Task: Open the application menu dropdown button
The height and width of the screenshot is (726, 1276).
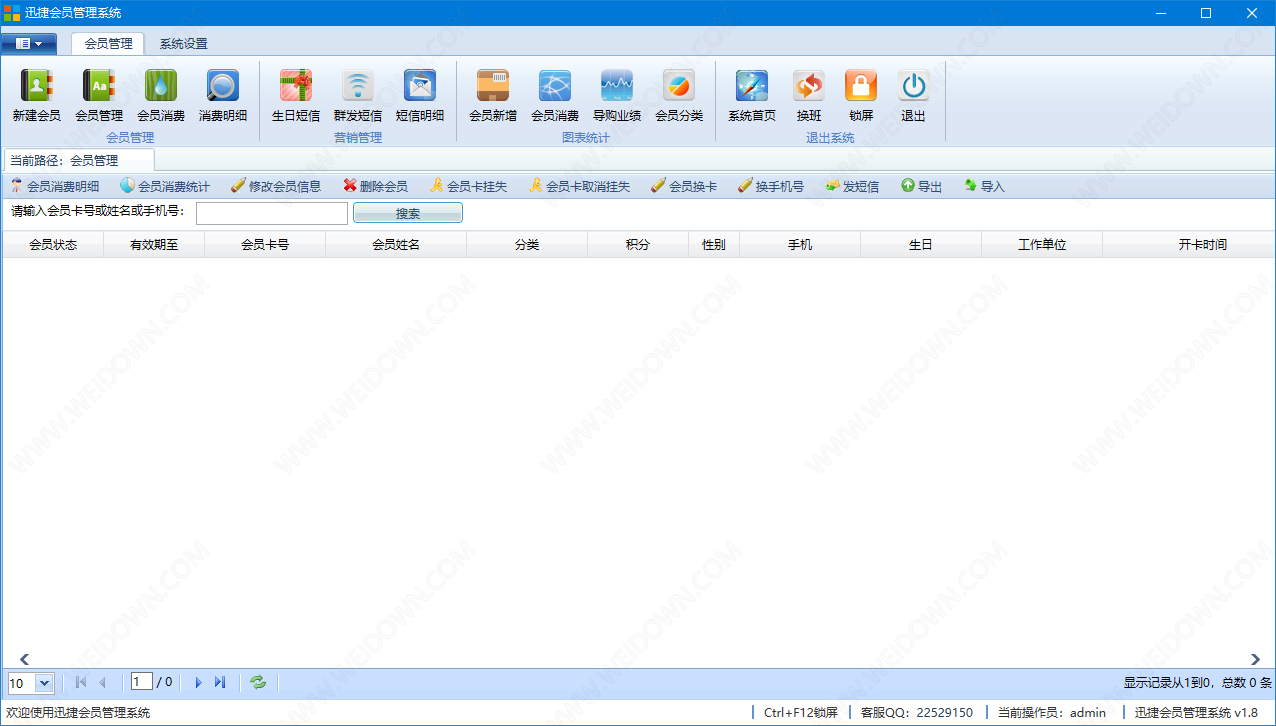Action: coord(29,43)
